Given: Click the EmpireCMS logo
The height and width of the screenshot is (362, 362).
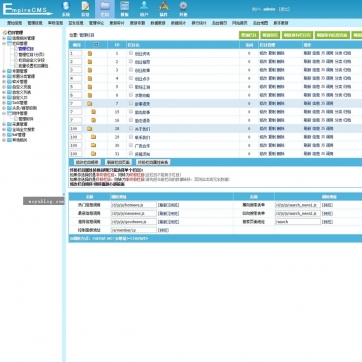Looking at the screenshot, I should click(x=27, y=10).
